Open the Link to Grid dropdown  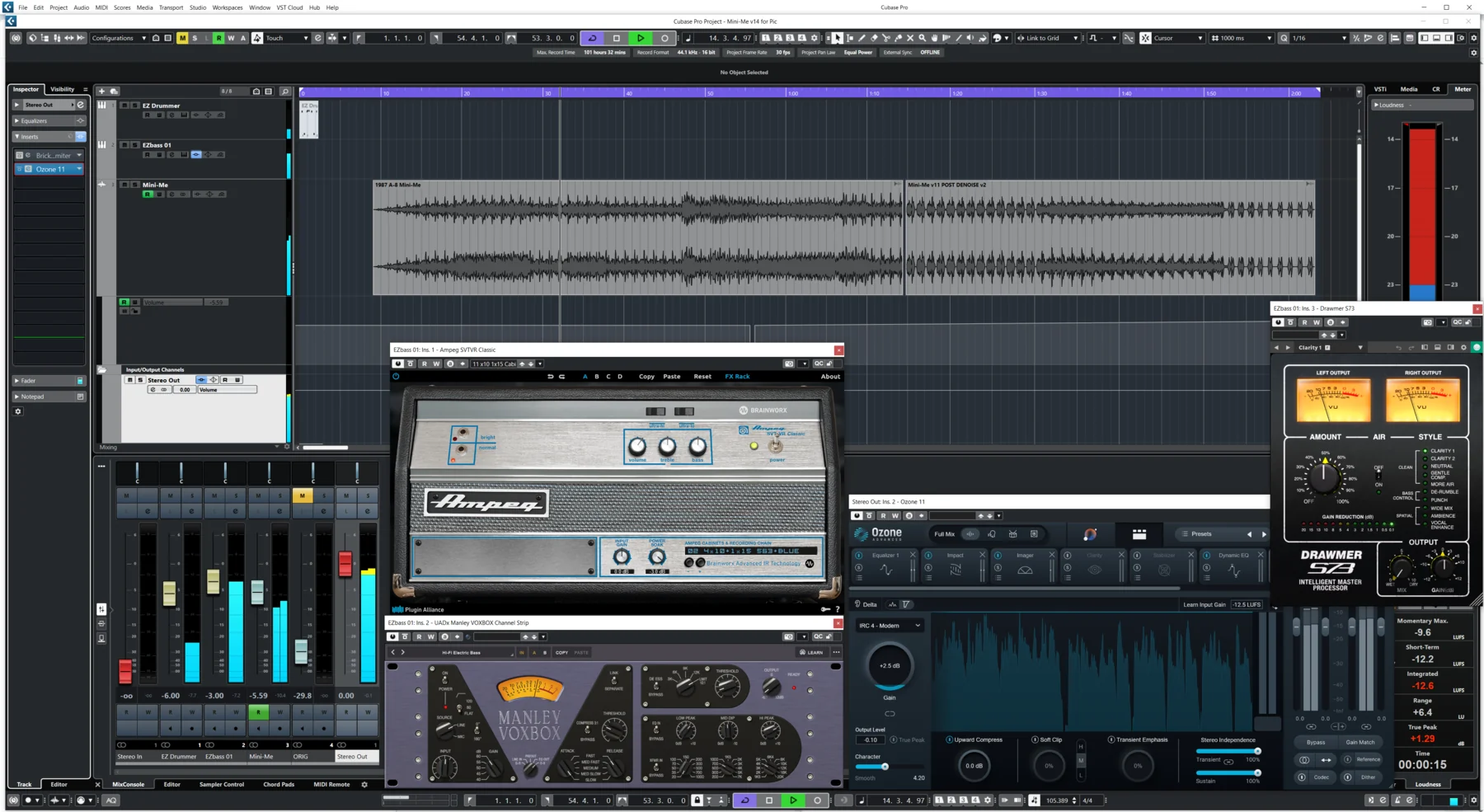click(x=1075, y=38)
